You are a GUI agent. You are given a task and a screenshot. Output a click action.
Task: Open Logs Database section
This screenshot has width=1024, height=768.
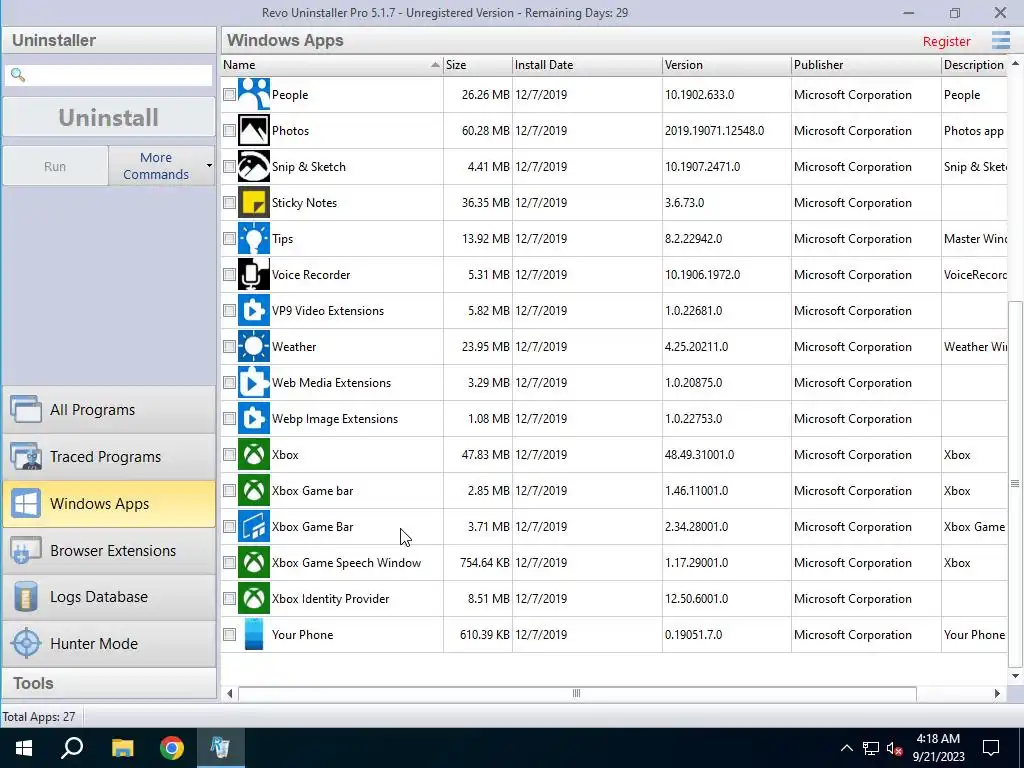tap(109, 597)
